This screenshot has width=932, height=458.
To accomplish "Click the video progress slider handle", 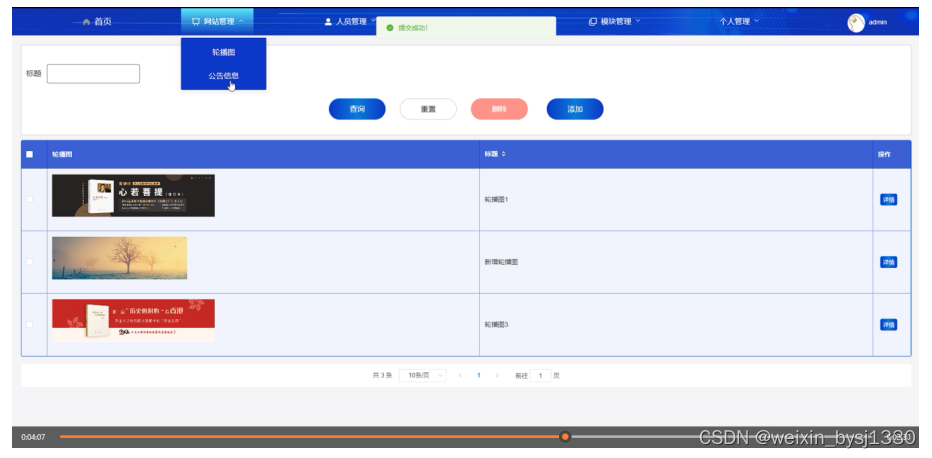I will tap(565, 437).
